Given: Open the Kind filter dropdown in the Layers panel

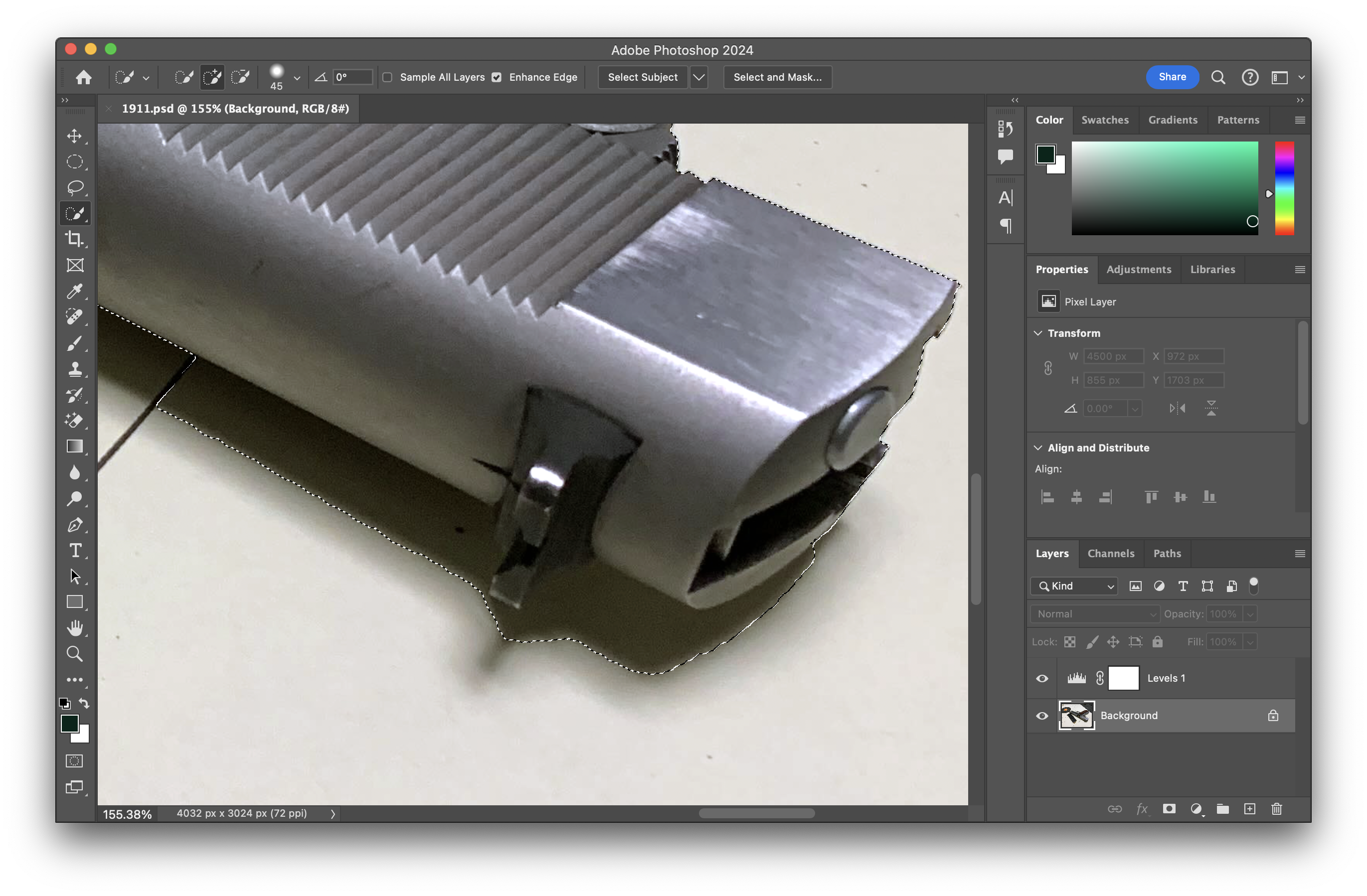Looking at the screenshot, I should 1073,586.
